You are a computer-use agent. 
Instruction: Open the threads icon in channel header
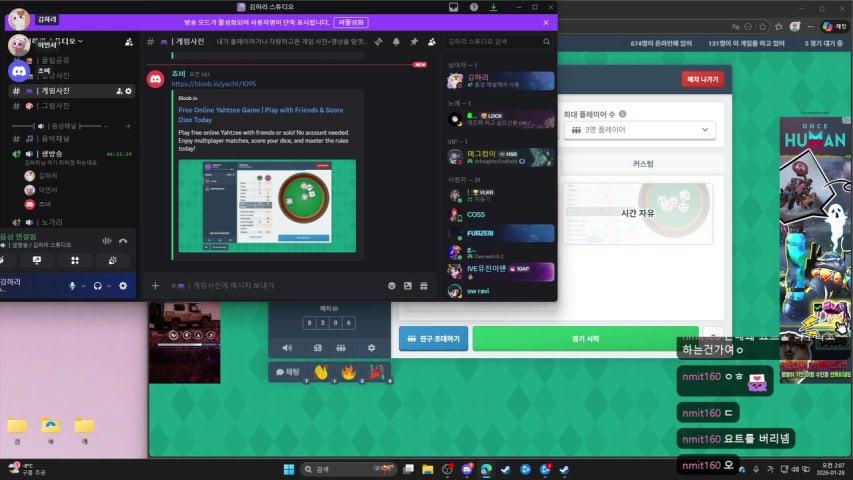(x=378, y=41)
